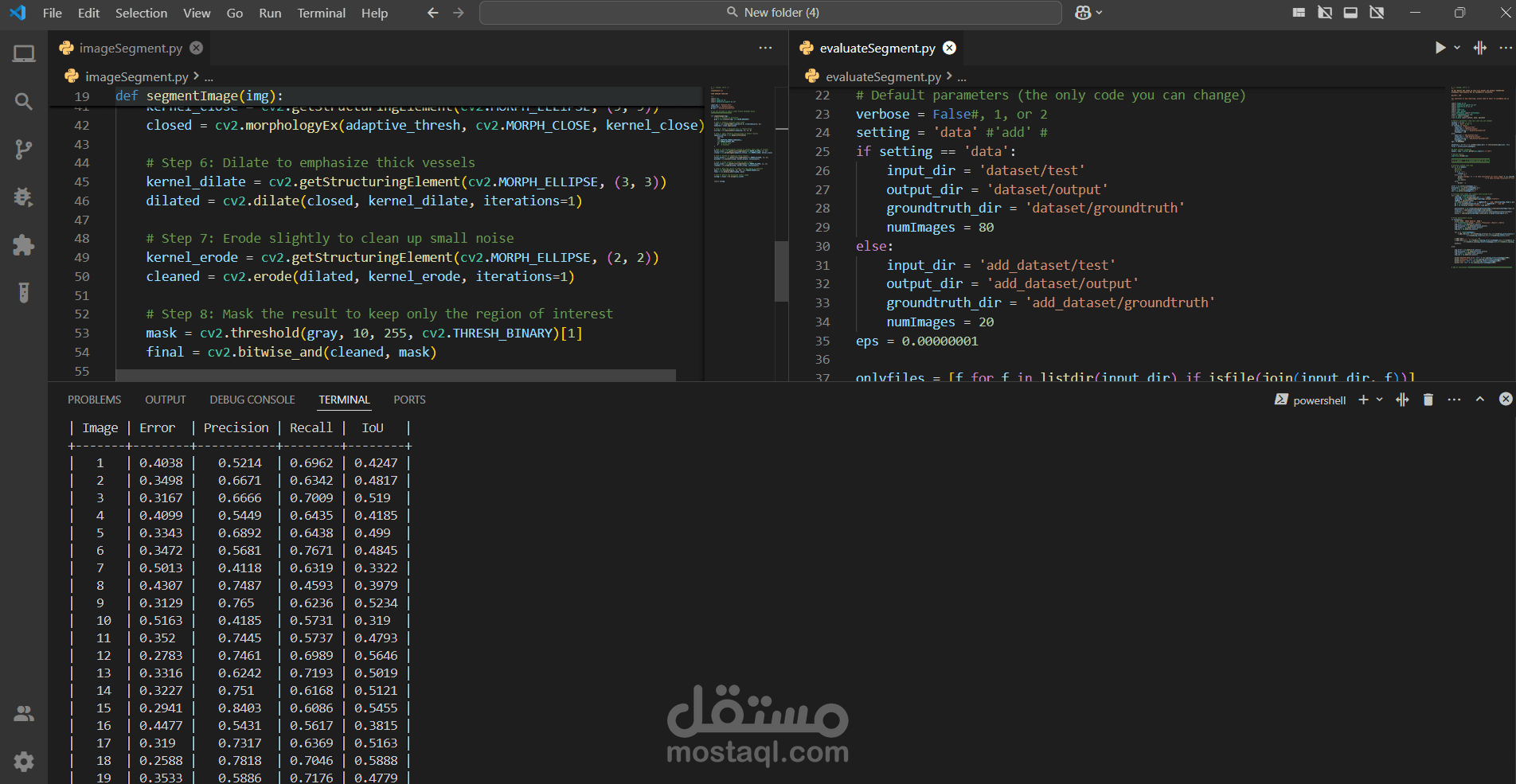Click the 'eps = 0.00000001' code line
The height and width of the screenshot is (784, 1516).
[916, 341]
